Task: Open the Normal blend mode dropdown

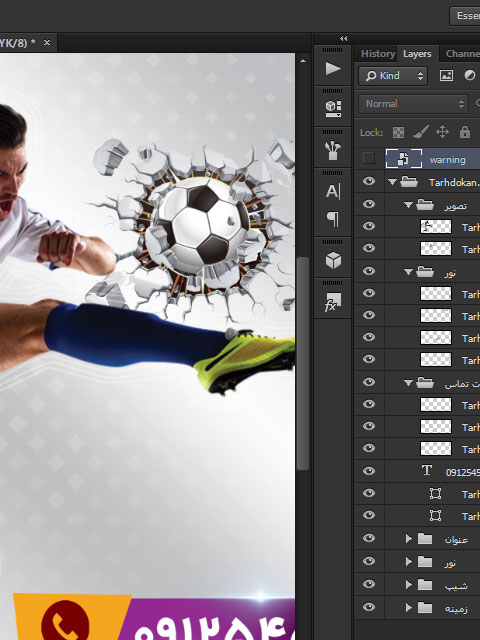Action: 413,104
